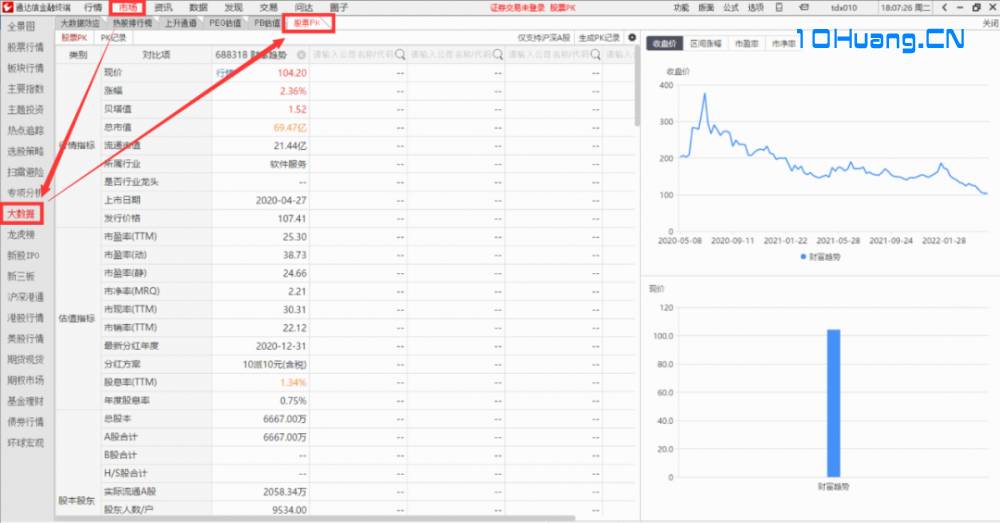Open the PK记录 sub-tab
Image resolution: width=1000 pixels, height=523 pixels.
pos(114,38)
